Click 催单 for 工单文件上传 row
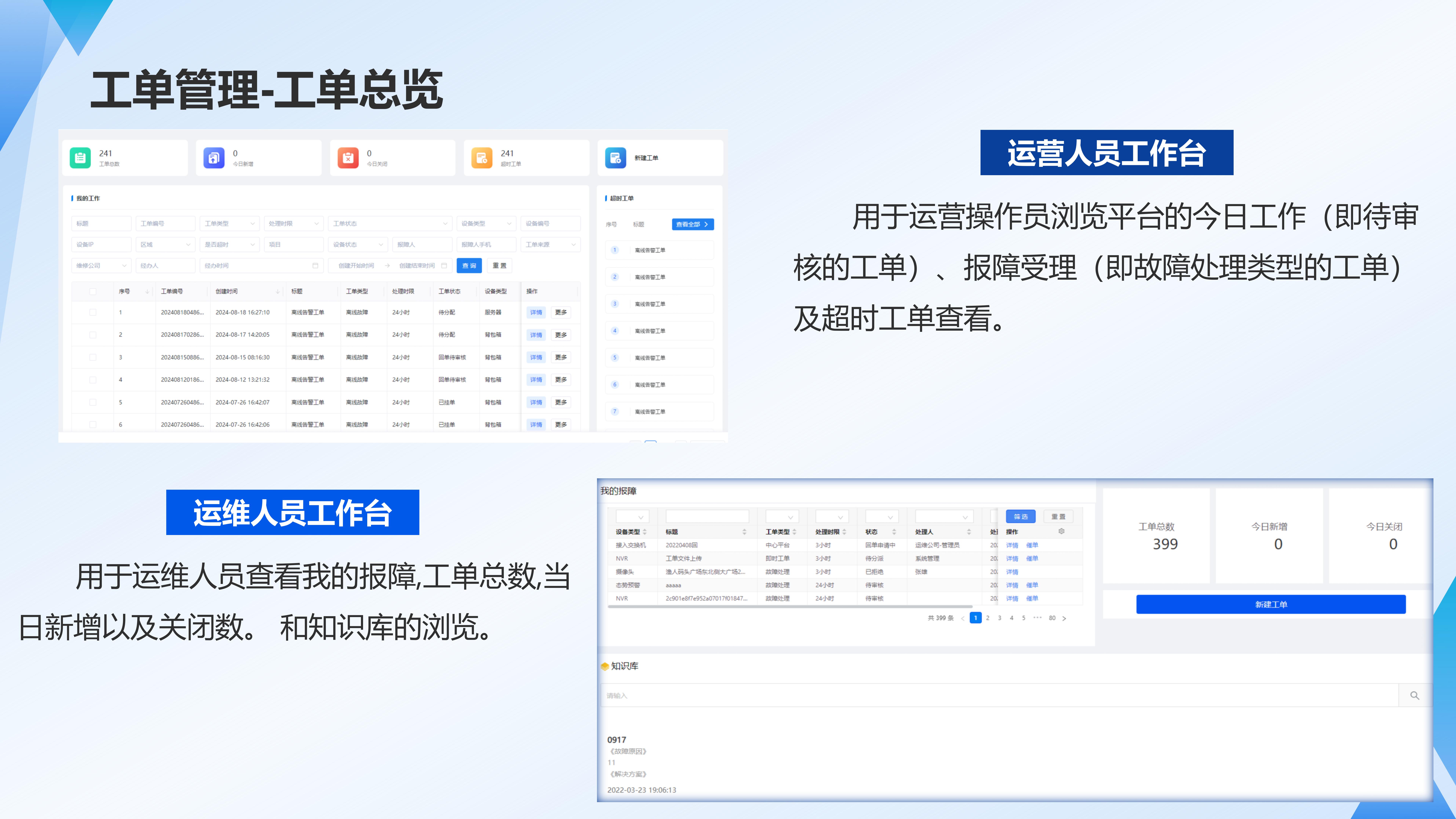1456x819 pixels. [x=1032, y=559]
